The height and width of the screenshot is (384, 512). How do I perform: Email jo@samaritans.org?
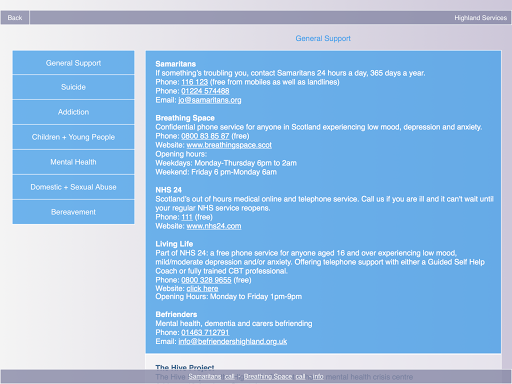click(210, 100)
